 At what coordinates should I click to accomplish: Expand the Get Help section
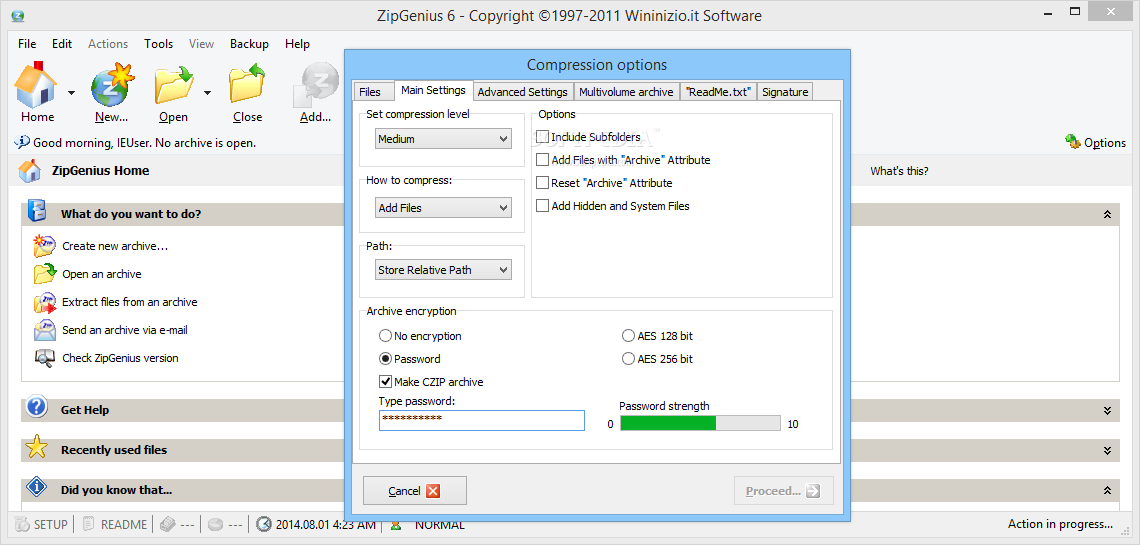tap(1107, 411)
